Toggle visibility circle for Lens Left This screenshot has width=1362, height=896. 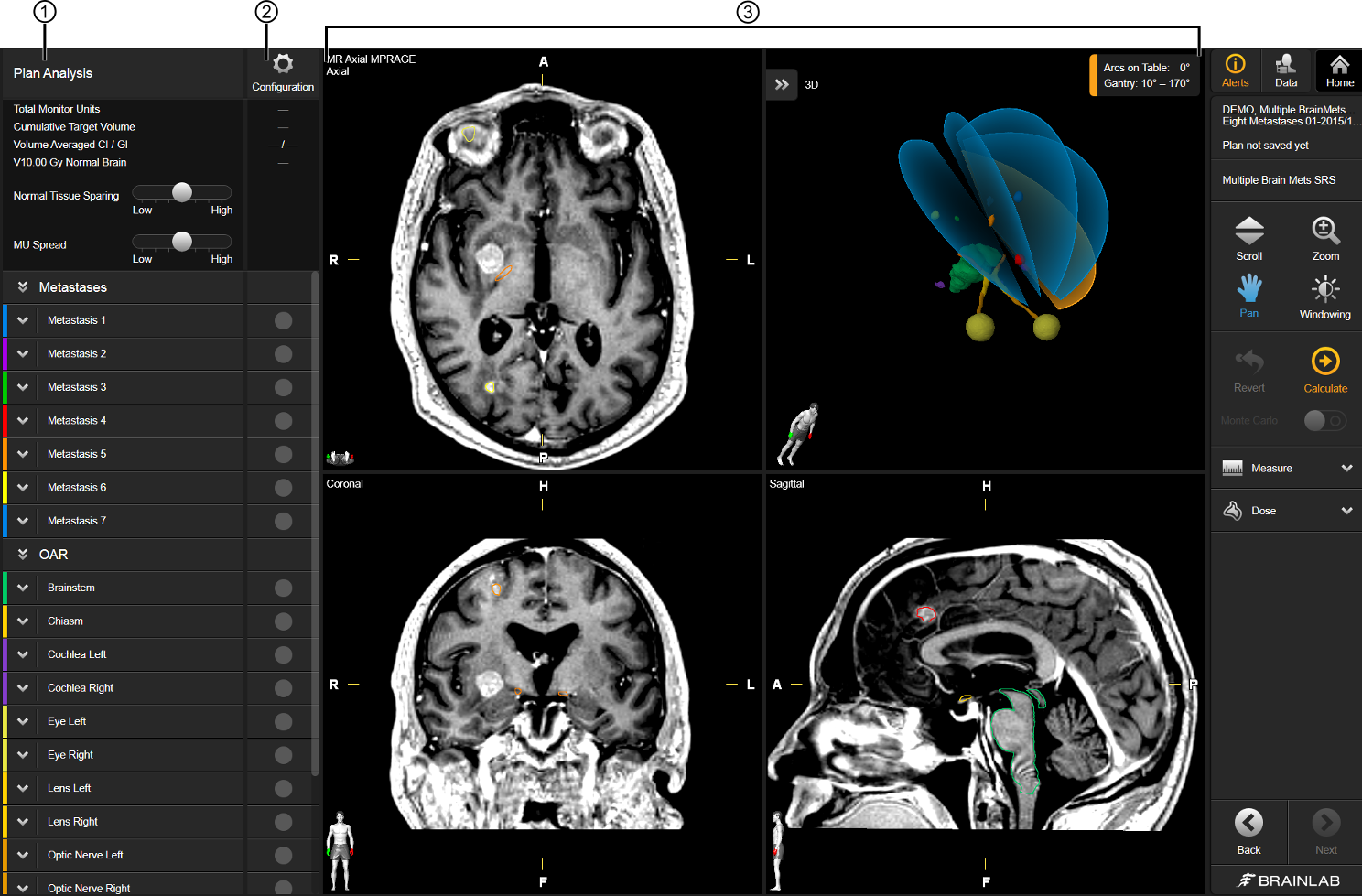283,788
